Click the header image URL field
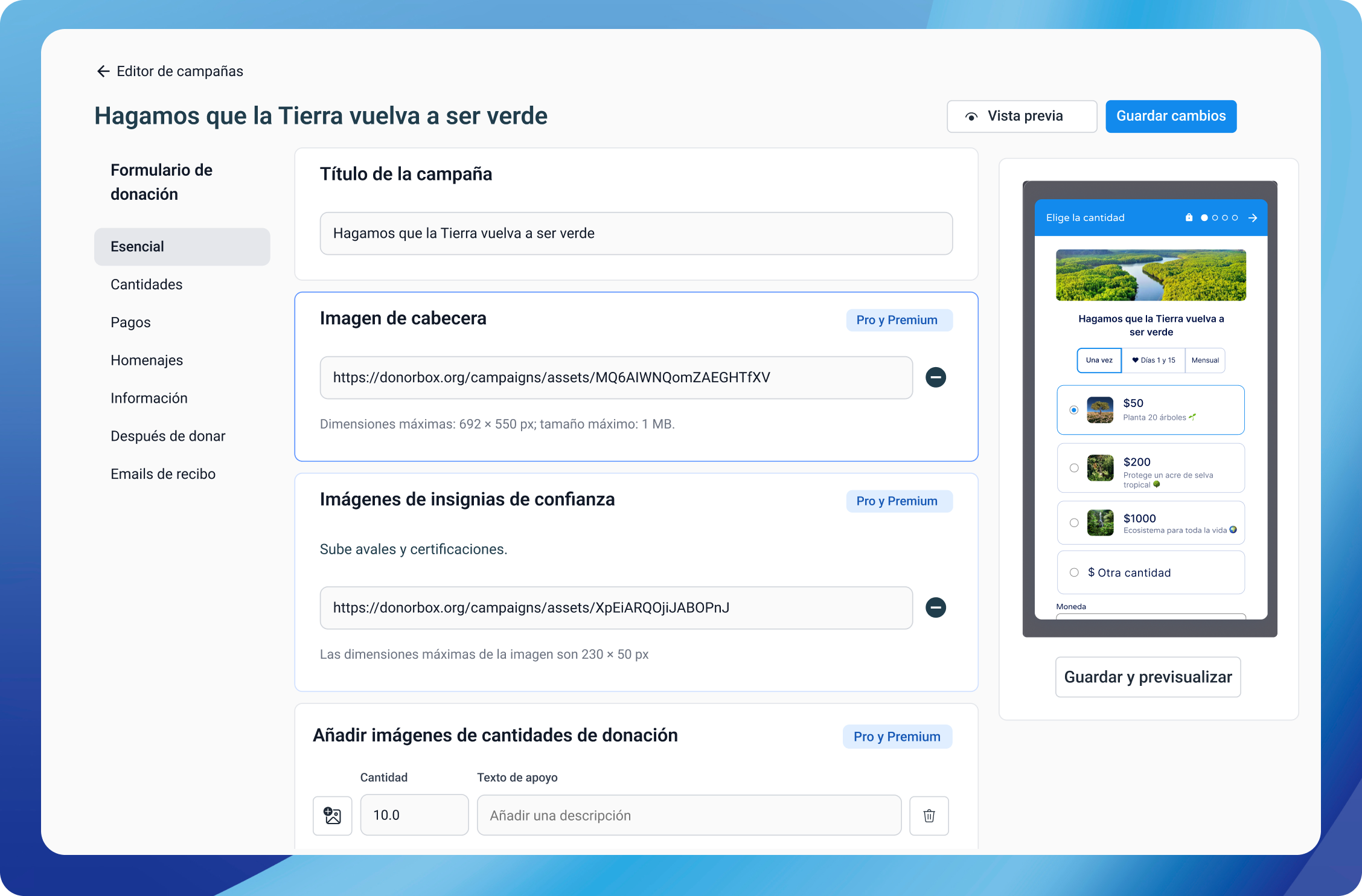This screenshot has height=896, width=1362. tap(616, 378)
